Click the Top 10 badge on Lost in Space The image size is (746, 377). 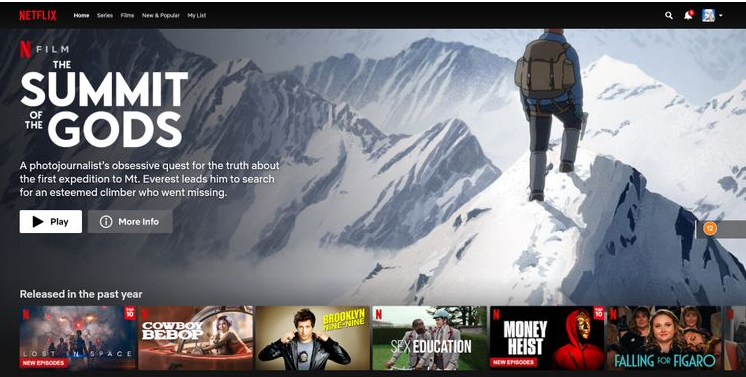[x=130, y=313]
